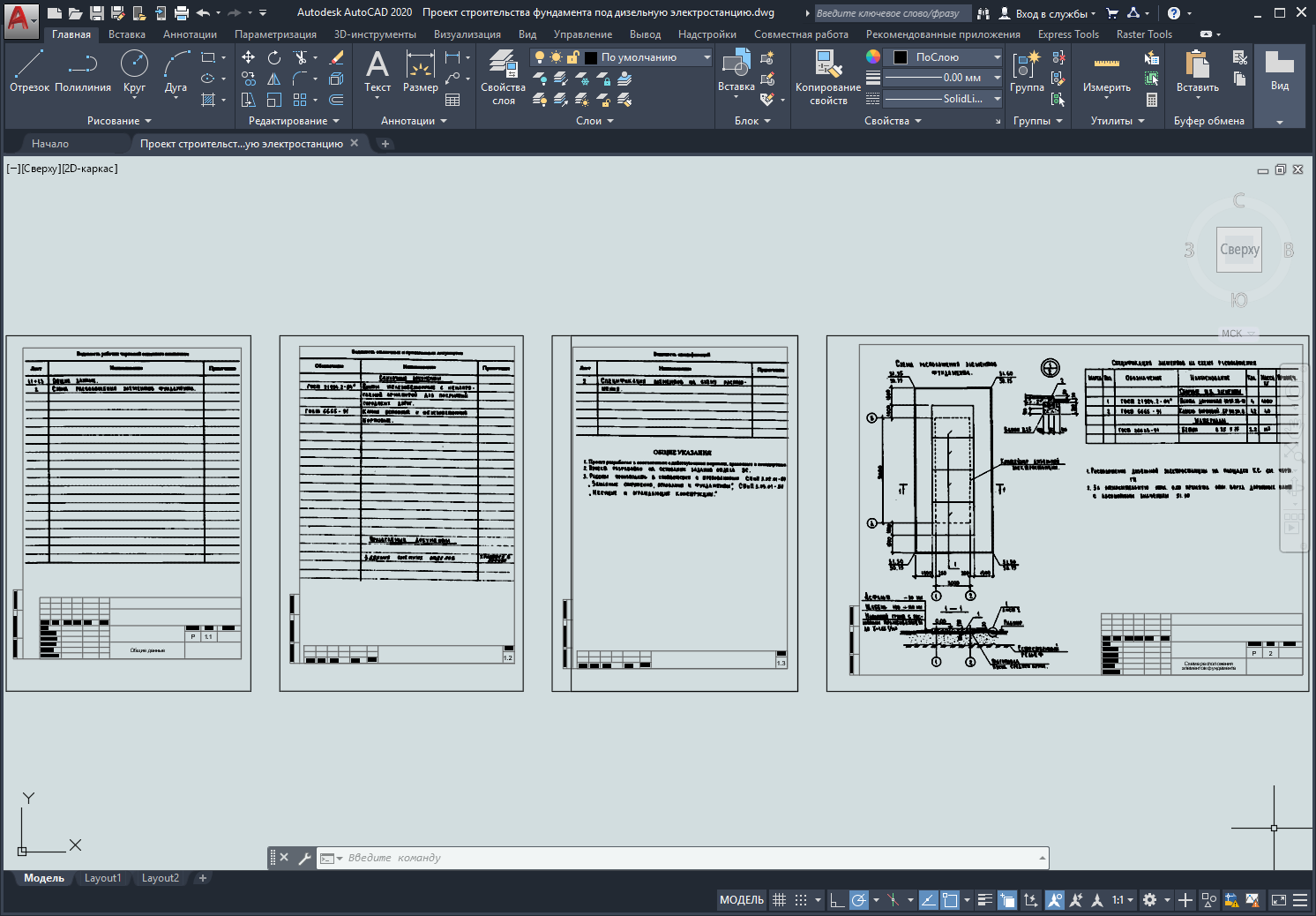Click the [2D-каркас] visual style label
Image resolution: width=1316 pixels, height=916 pixels.
[90, 169]
